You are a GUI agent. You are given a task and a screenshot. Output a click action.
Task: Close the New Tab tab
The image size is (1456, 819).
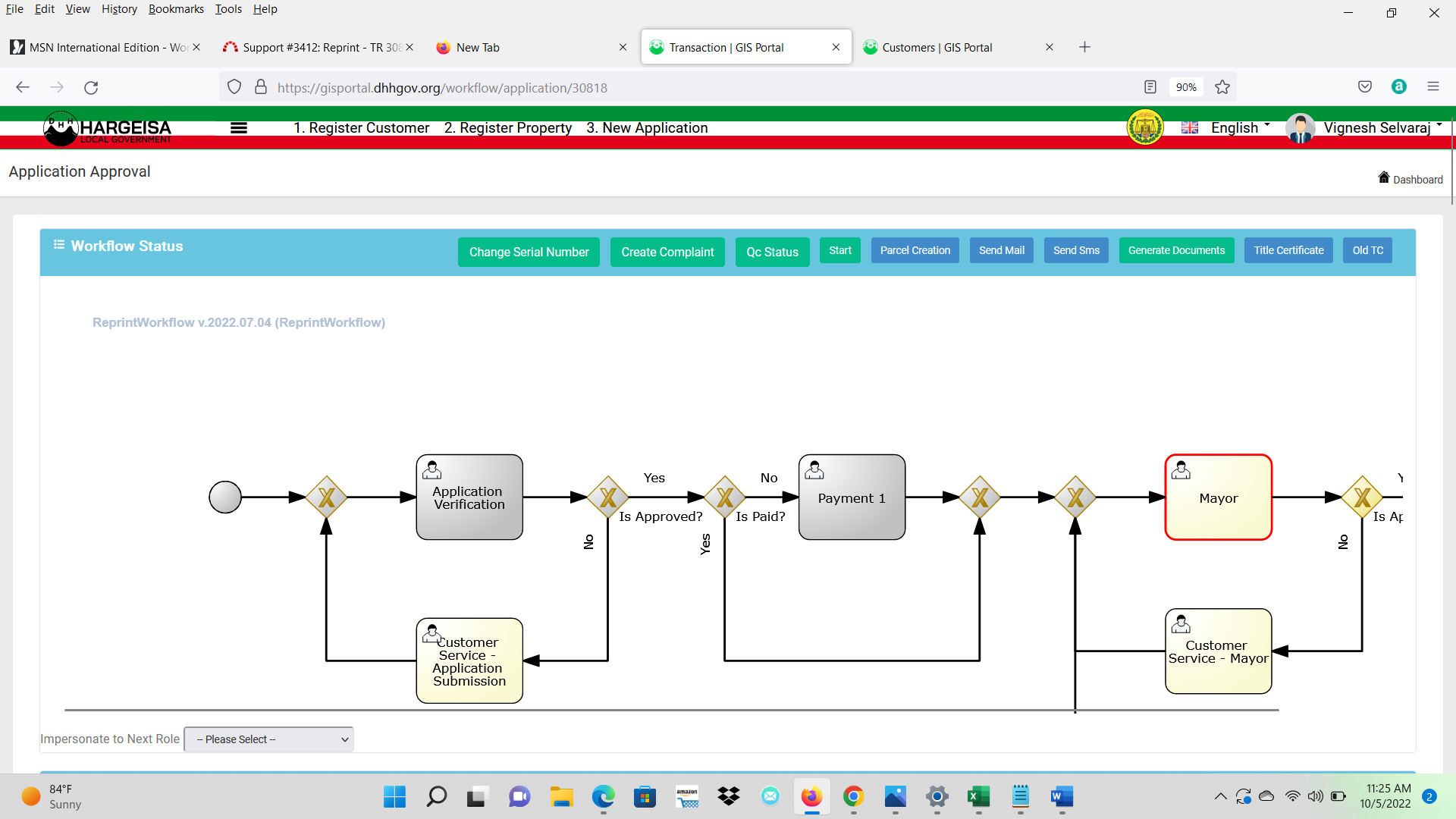(623, 47)
